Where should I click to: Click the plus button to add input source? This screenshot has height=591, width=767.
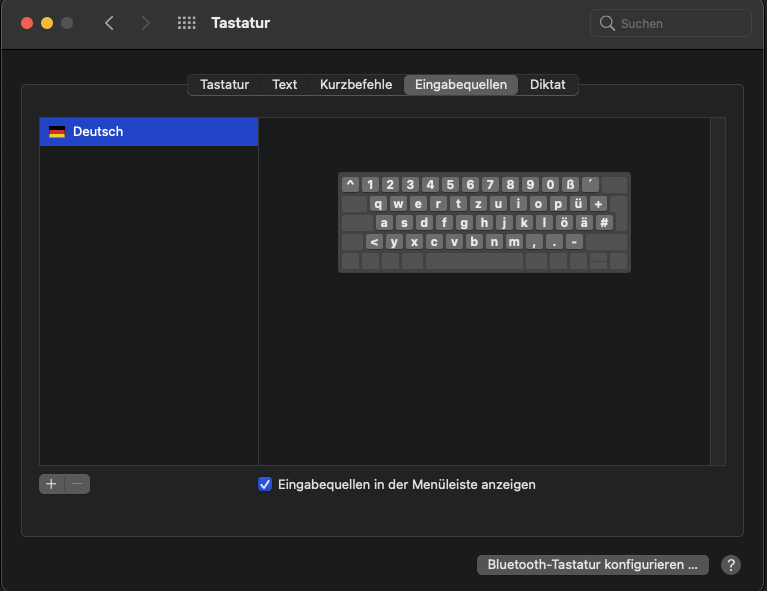click(52, 484)
